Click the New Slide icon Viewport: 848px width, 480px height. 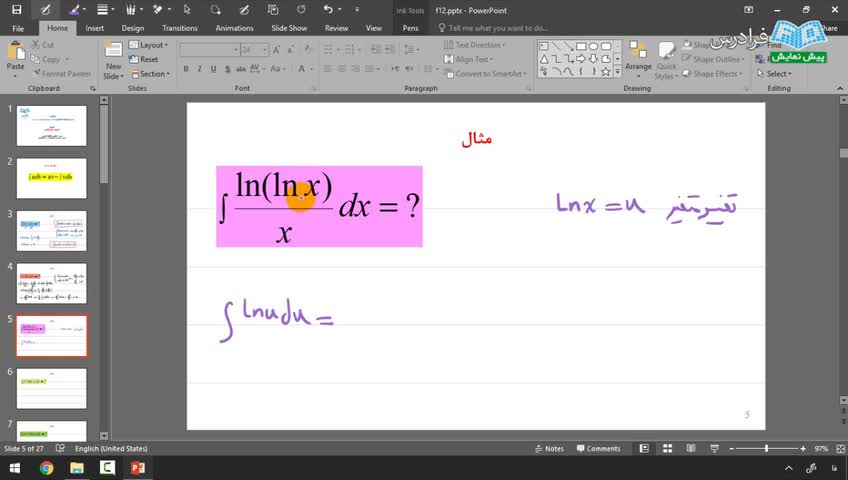pyautogui.click(x=113, y=50)
